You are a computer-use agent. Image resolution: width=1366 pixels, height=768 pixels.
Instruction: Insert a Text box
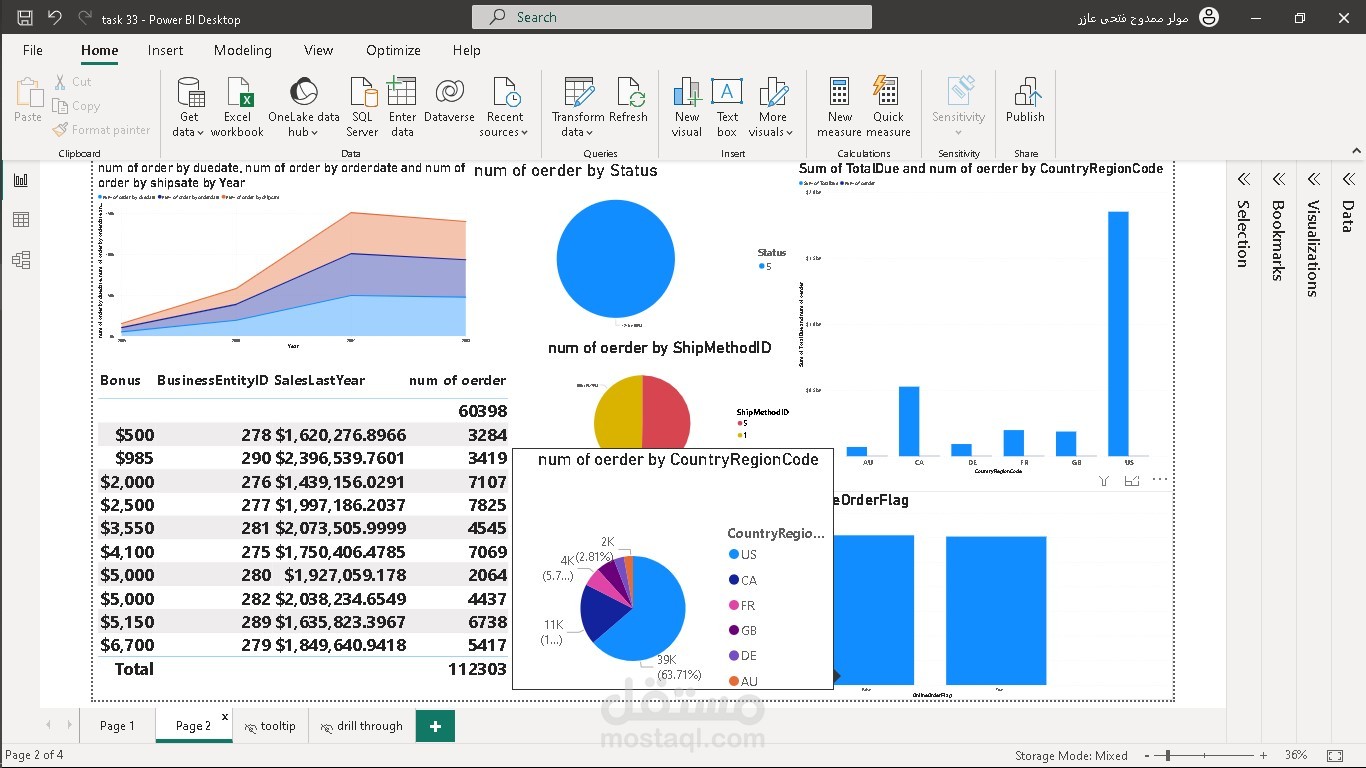726,105
